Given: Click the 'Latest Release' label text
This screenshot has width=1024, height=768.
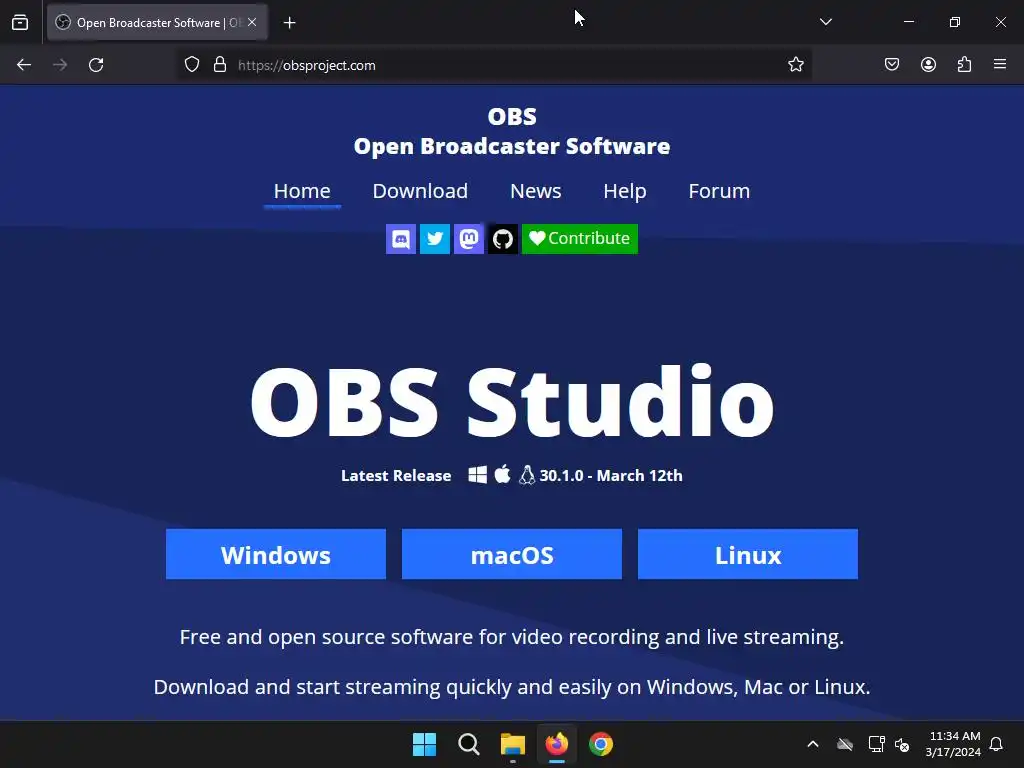Looking at the screenshot, I should pos(396,475).
